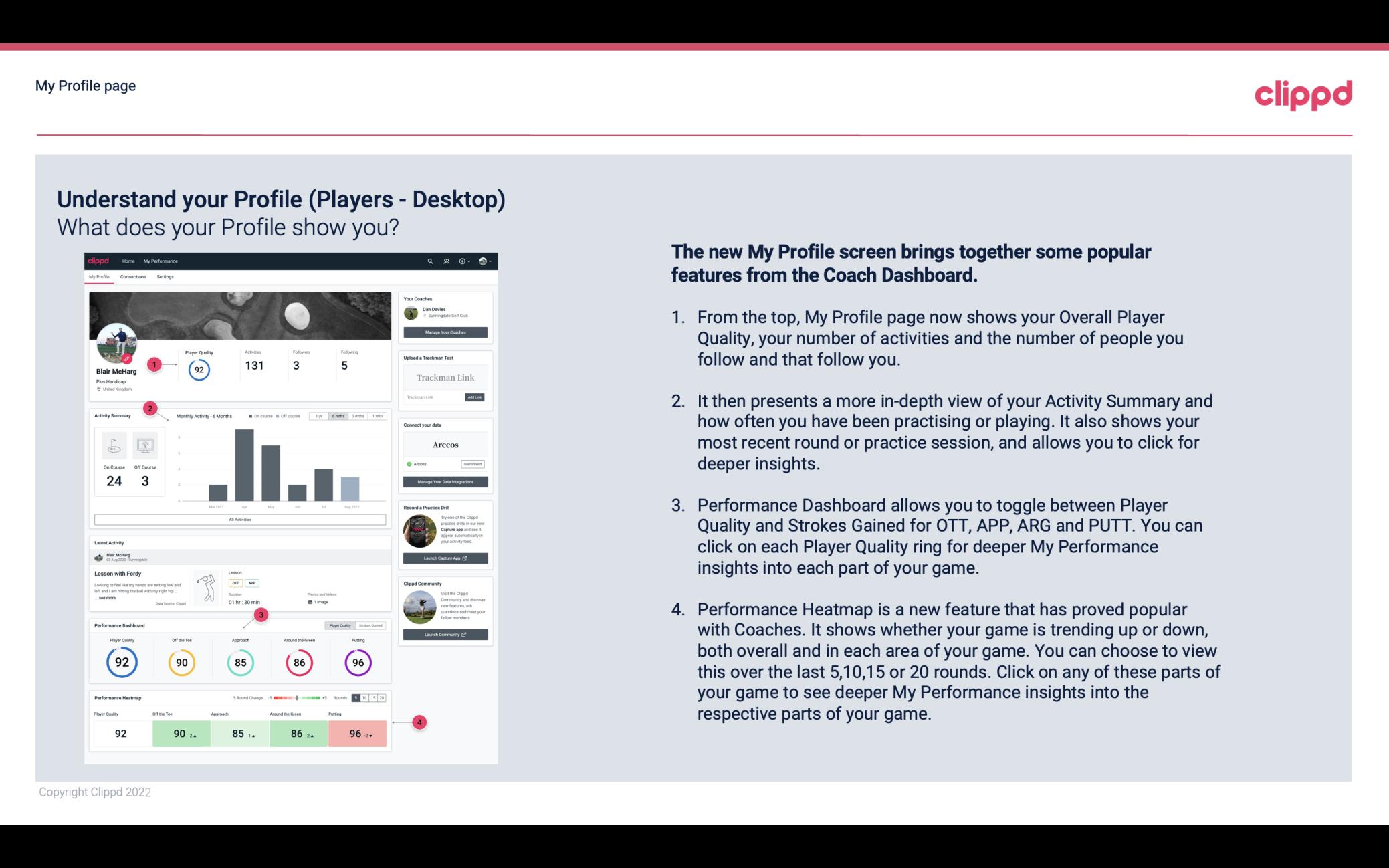Select the Putting performance ring icon
This screenshot has height=868, width=1389.
(357, 662)
